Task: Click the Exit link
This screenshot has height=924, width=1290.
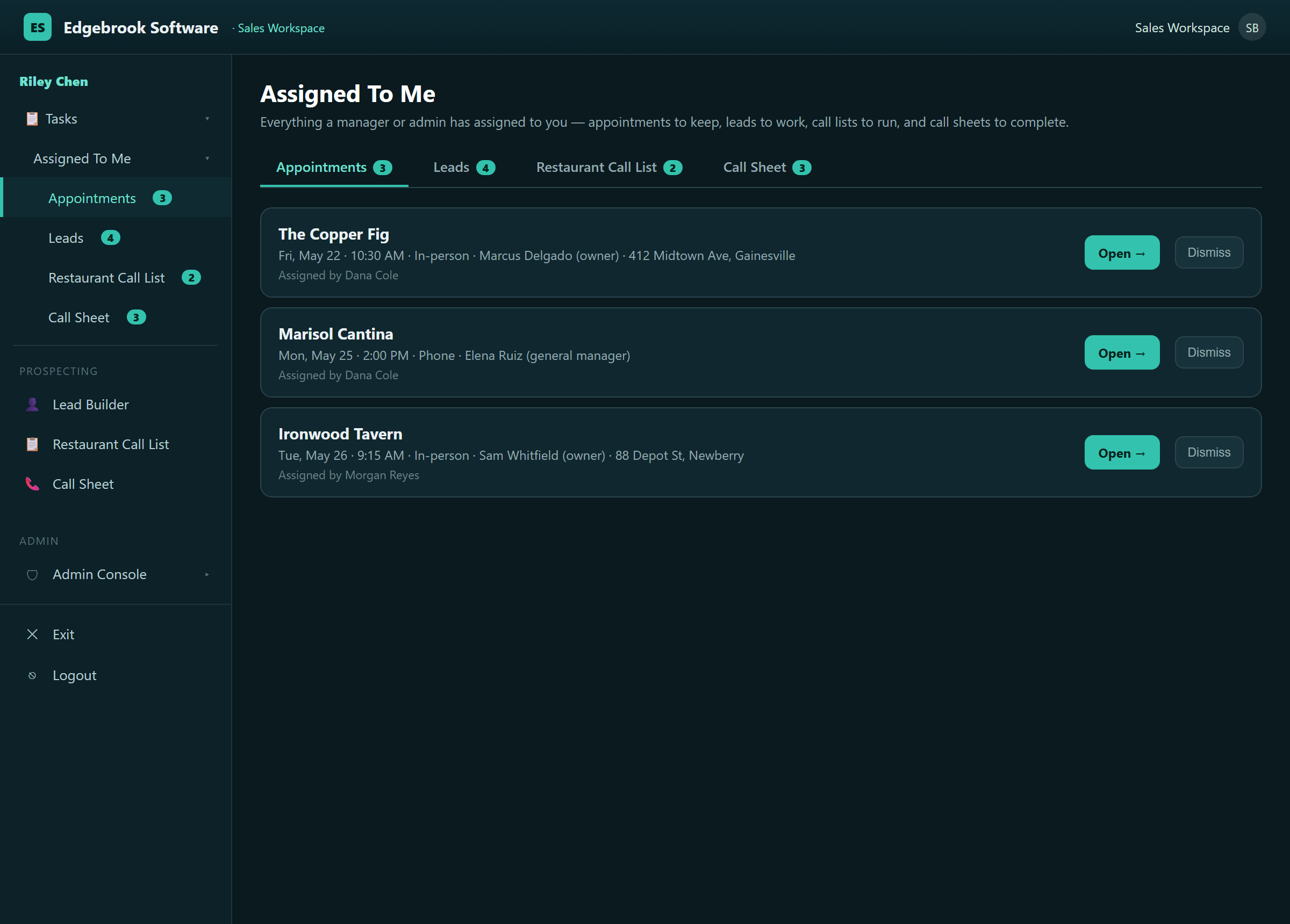Action: tap(116, 634)
